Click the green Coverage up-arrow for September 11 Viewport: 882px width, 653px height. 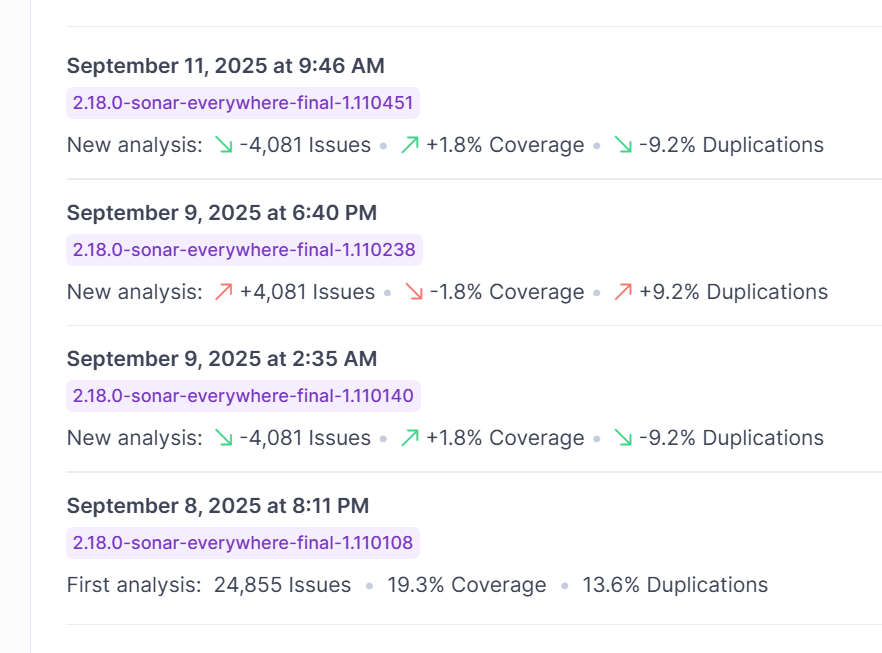coord(409,145)
